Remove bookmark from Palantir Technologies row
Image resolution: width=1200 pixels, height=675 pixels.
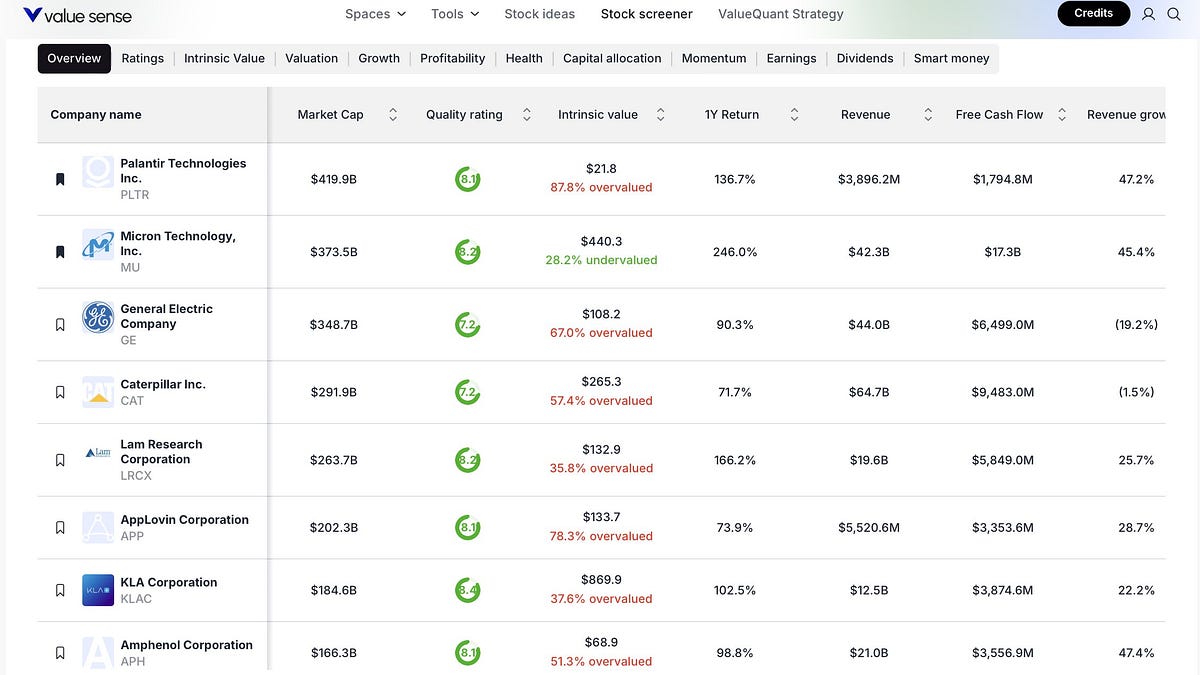60,180
